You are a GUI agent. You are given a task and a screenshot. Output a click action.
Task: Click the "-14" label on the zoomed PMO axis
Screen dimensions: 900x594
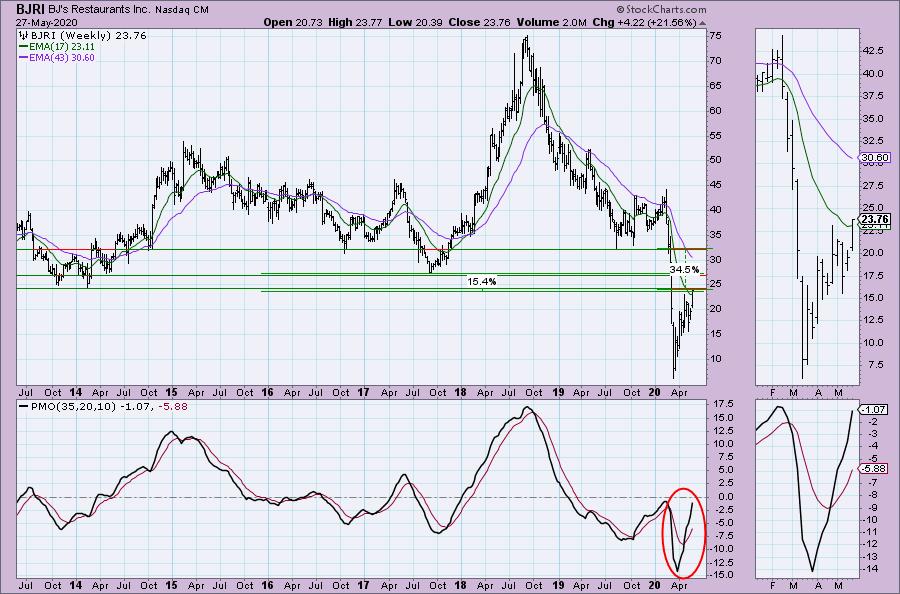(x=869, y=569)
